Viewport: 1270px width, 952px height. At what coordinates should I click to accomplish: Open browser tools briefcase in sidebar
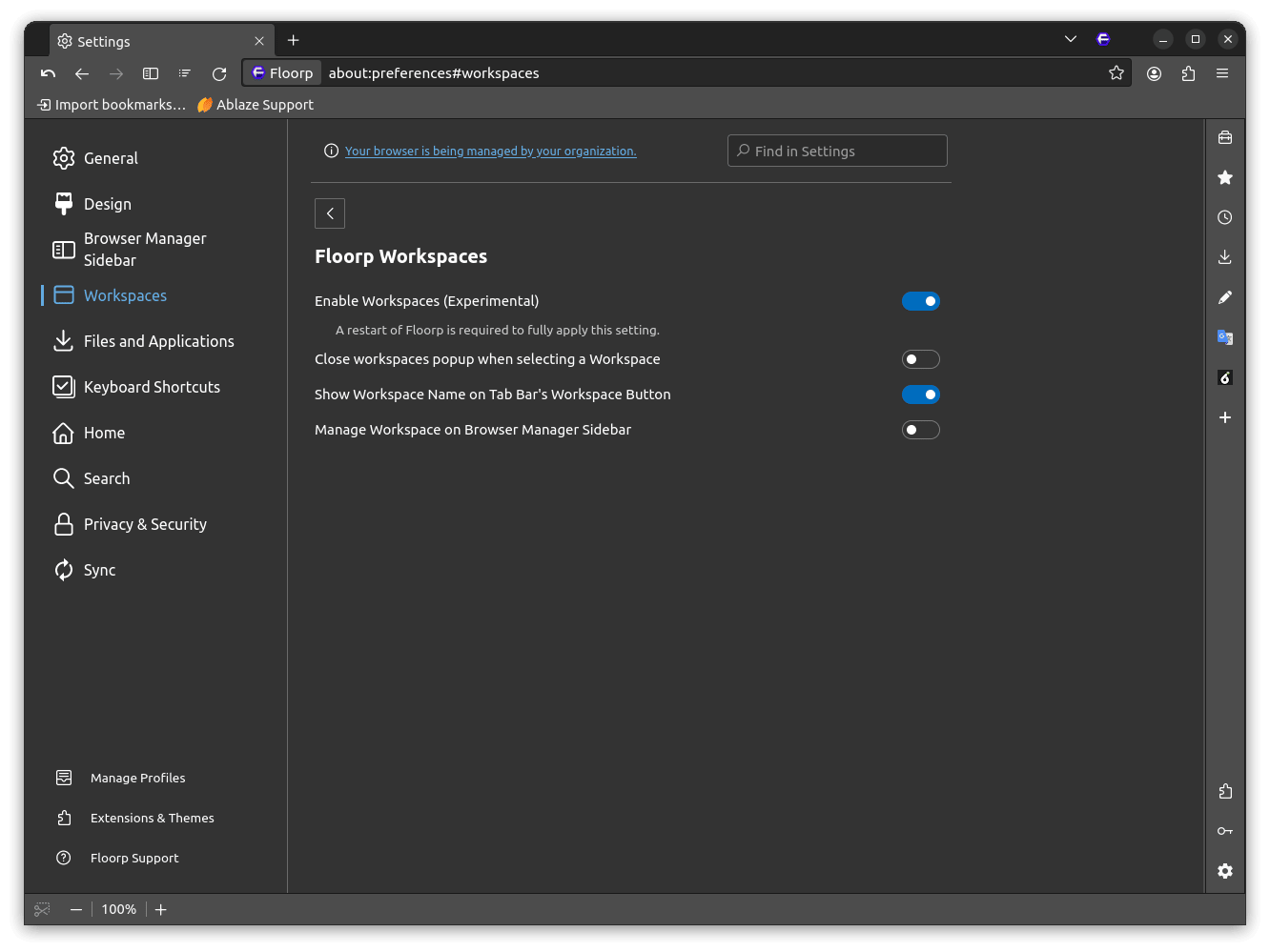click(1225, 137)
